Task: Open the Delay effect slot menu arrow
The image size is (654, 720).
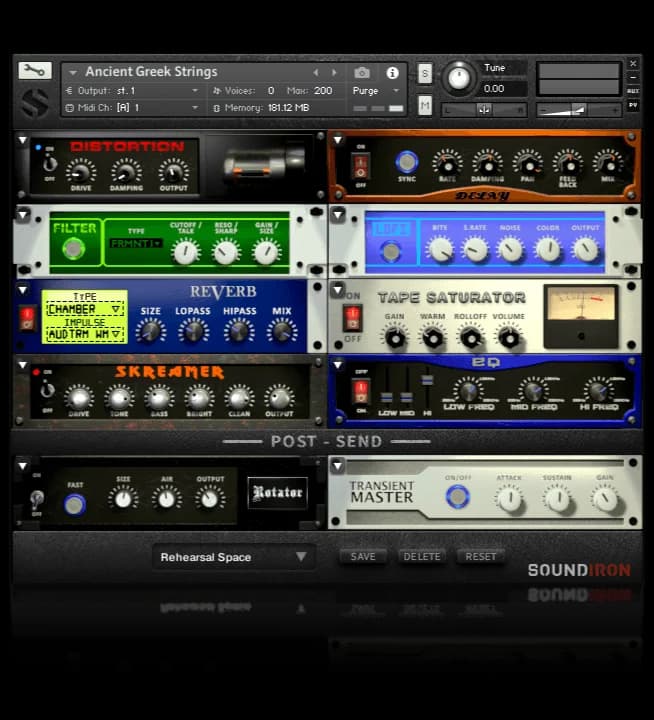Action: click(338, 140)
